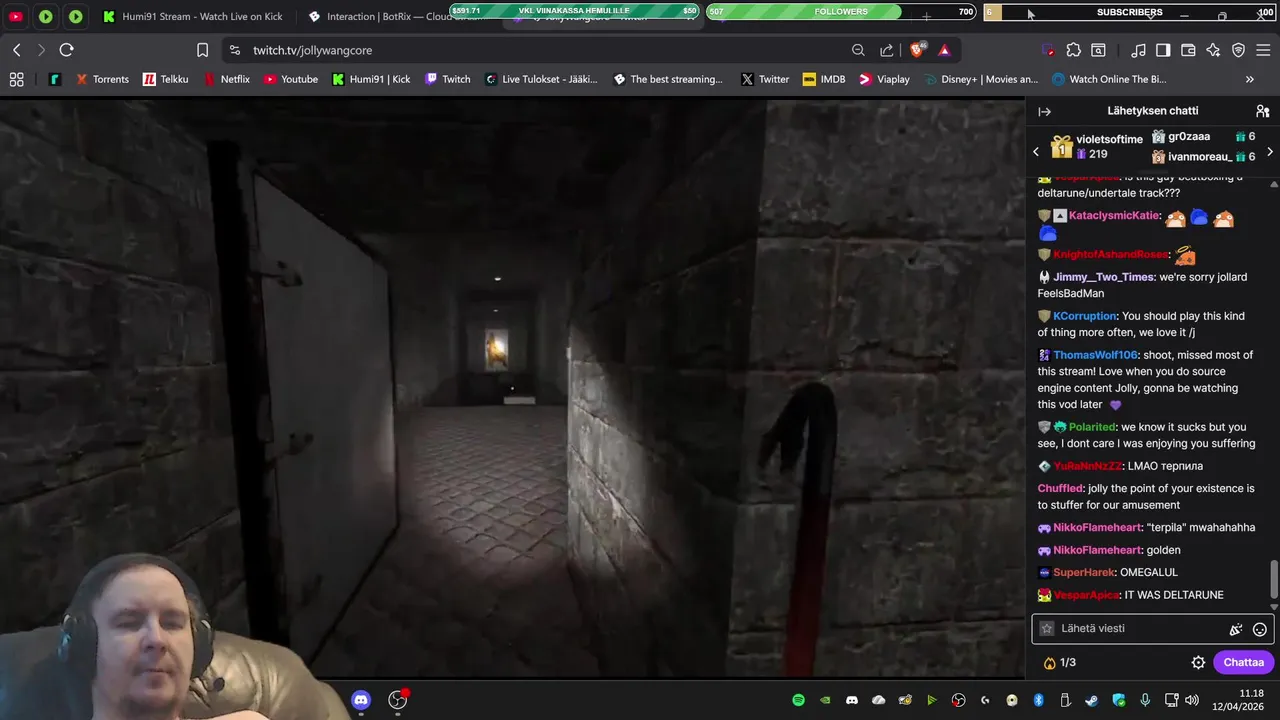Open the zoom magnifier icon in address bar
The image size is (1280, 720).
click(x=858, y=50)
